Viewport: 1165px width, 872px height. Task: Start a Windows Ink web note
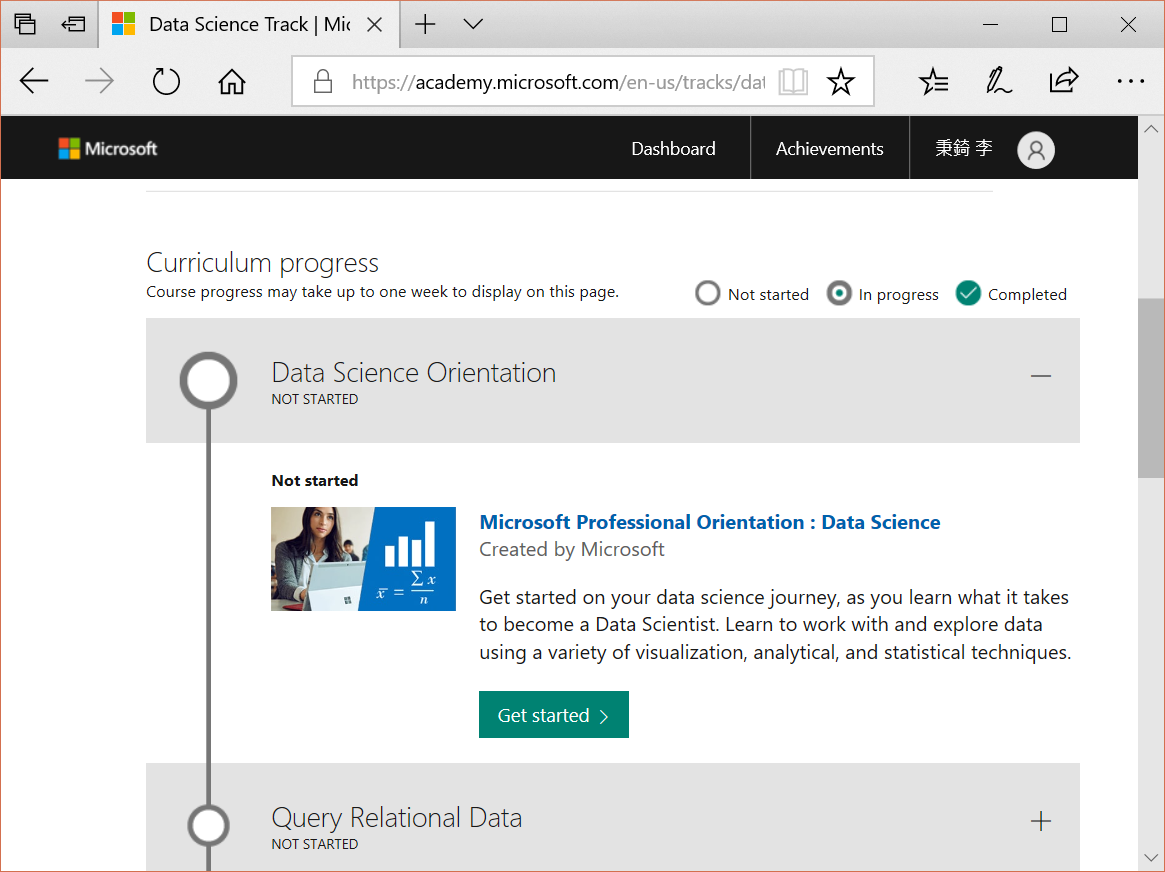pyautogui.click(x=998, y=81)
